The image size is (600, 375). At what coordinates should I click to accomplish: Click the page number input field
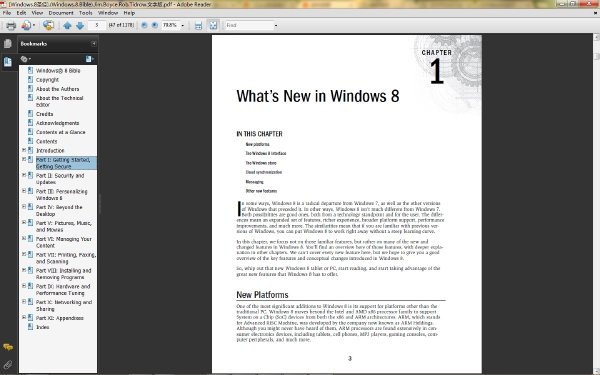[x=97, y=25]
